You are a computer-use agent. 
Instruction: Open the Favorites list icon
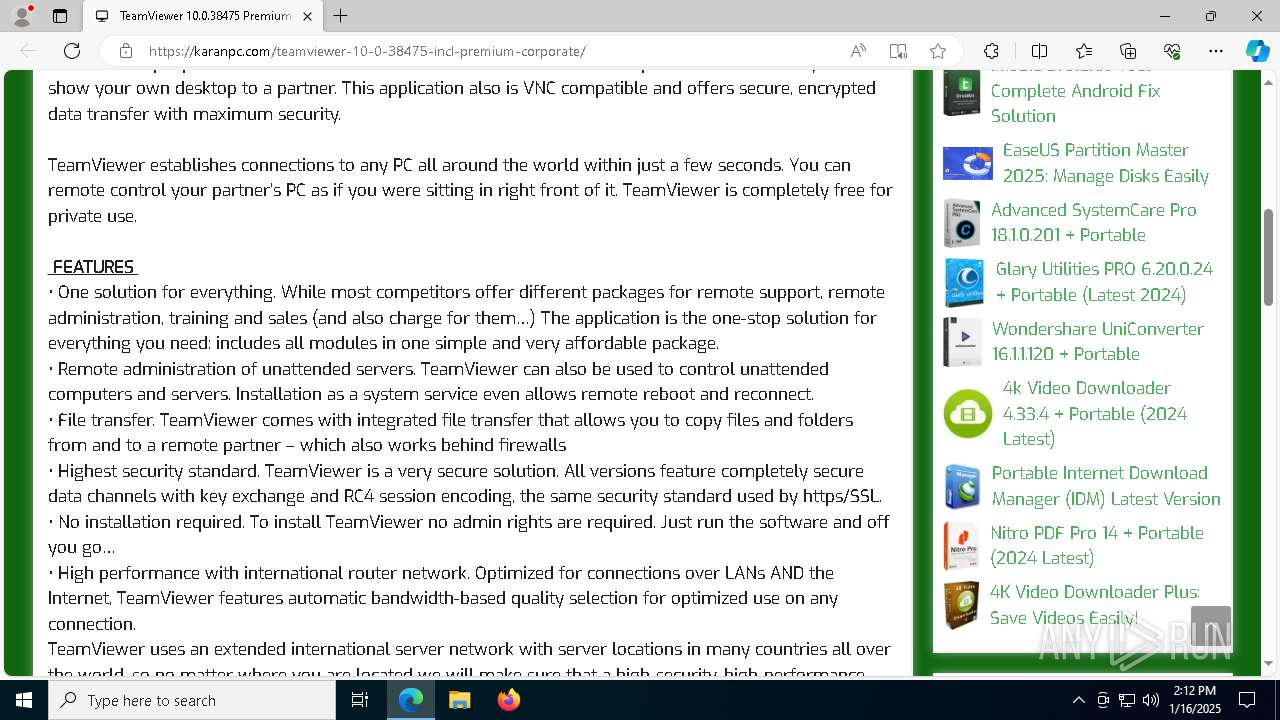[x=1084, y=51]
